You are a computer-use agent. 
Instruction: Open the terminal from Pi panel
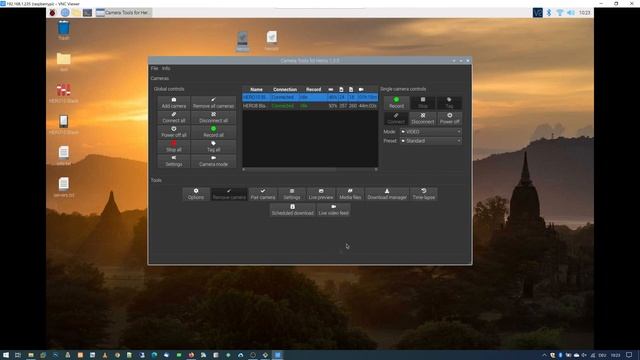[x=88, y=13]
